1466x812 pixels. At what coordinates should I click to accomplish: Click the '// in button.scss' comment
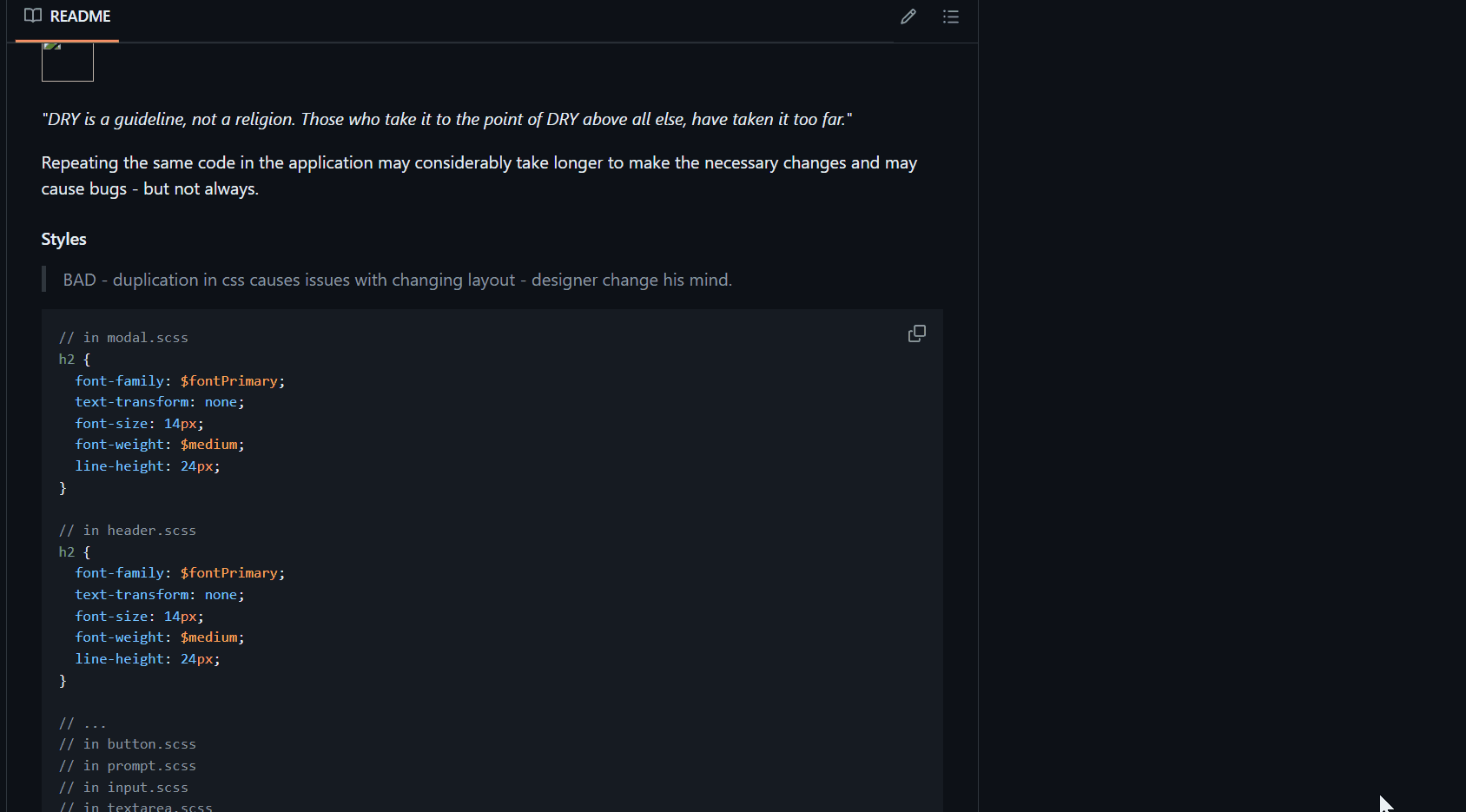[x=128, y=744]
